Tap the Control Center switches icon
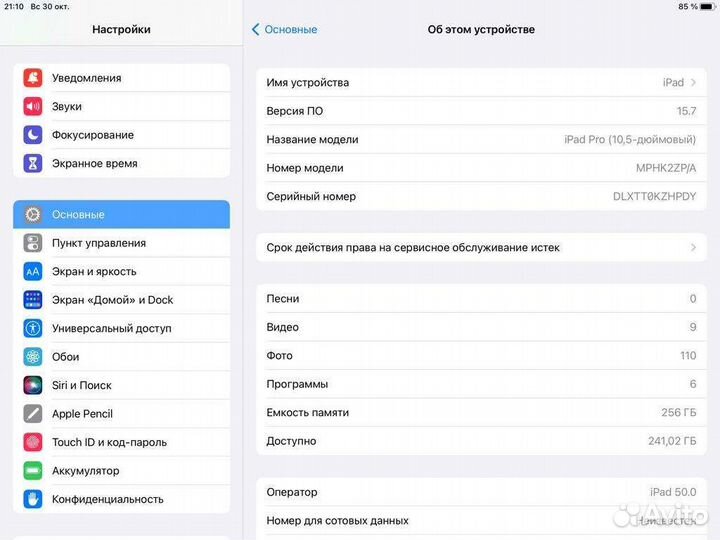 (33, 243)
